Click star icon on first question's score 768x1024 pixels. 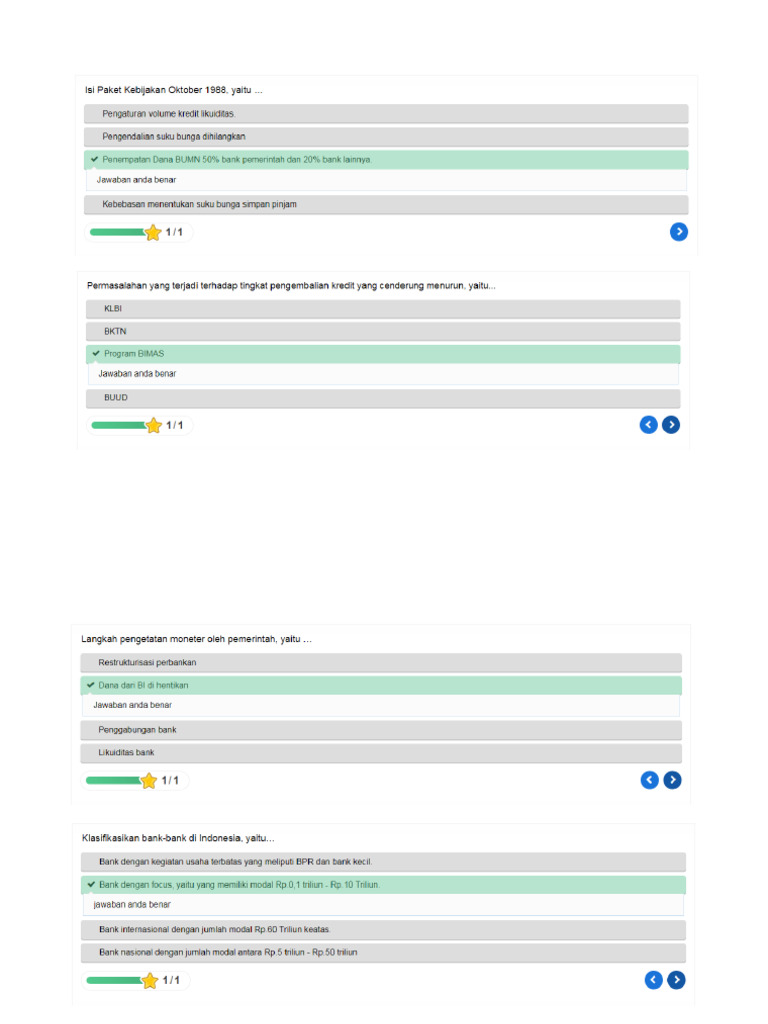(153, 232)
